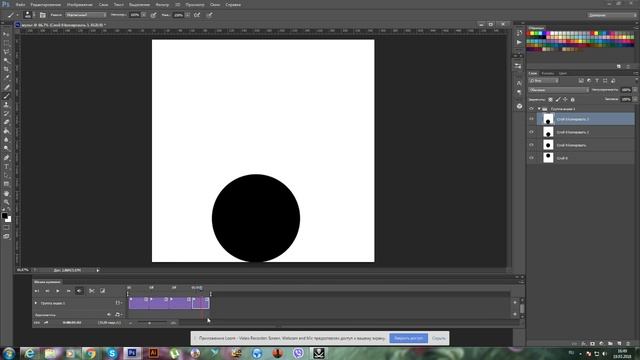Filter layers by pixel layer icon
This screenshot has width=640, height=360.
[x=581, y=81]
